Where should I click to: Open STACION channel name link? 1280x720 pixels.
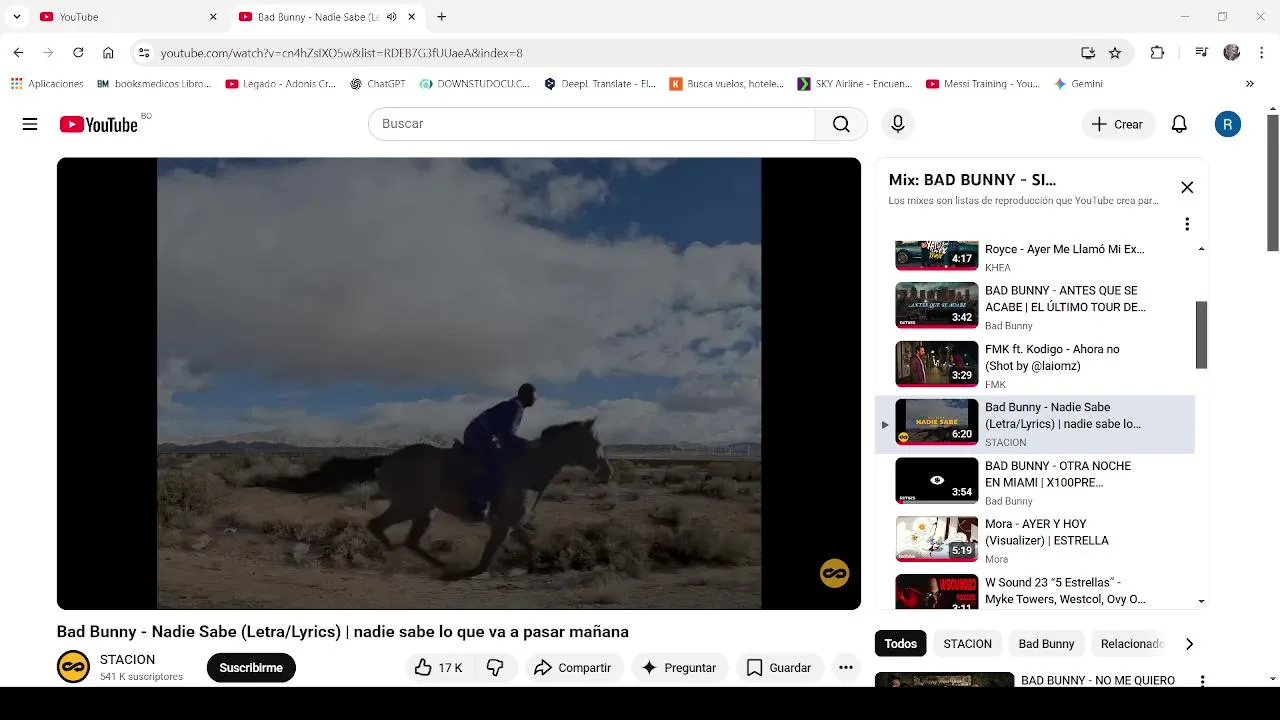[127, 660]
